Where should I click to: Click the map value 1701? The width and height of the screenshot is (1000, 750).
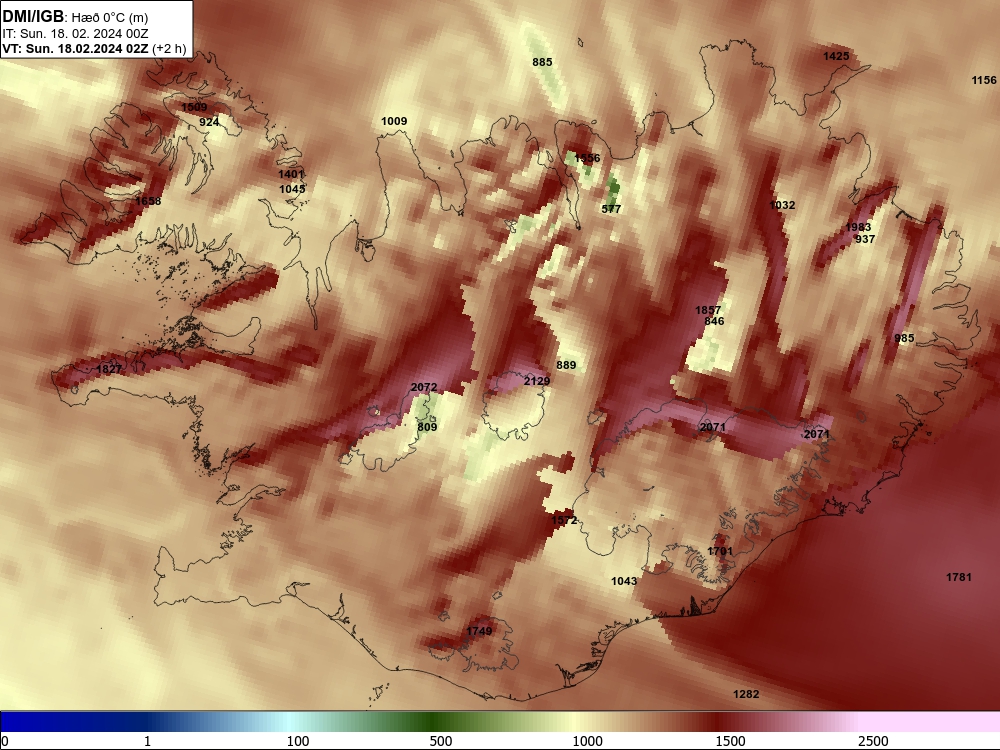click(x=720, y=551)
